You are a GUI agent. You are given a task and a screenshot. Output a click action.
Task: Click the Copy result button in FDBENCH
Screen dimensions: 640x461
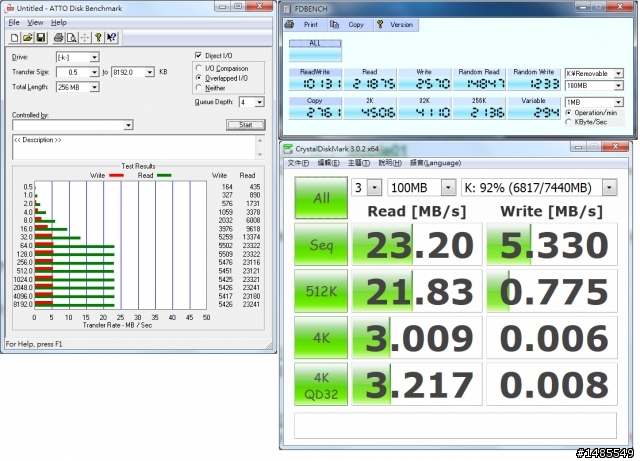tap(315, 108)
